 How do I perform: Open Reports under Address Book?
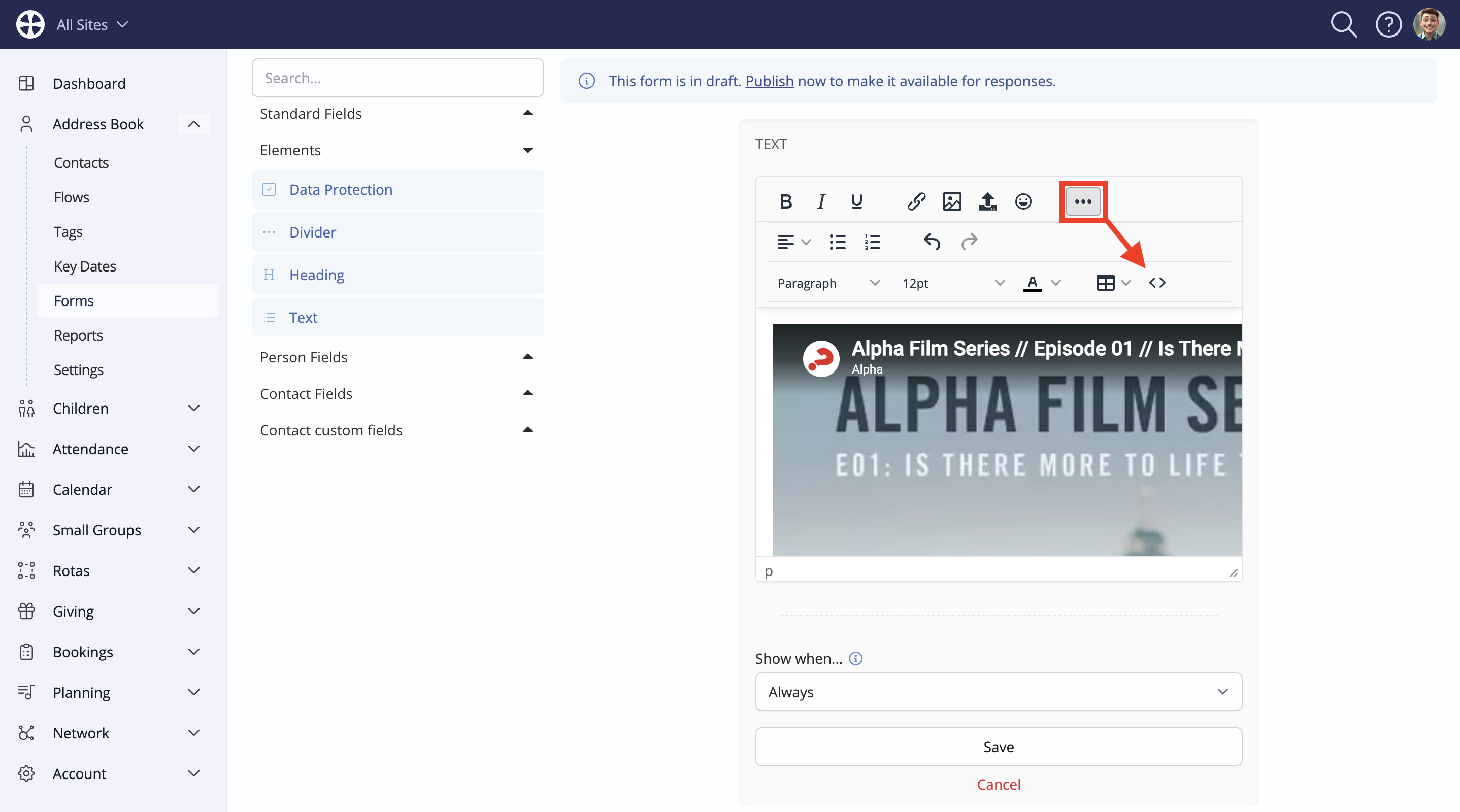(78, 335)
